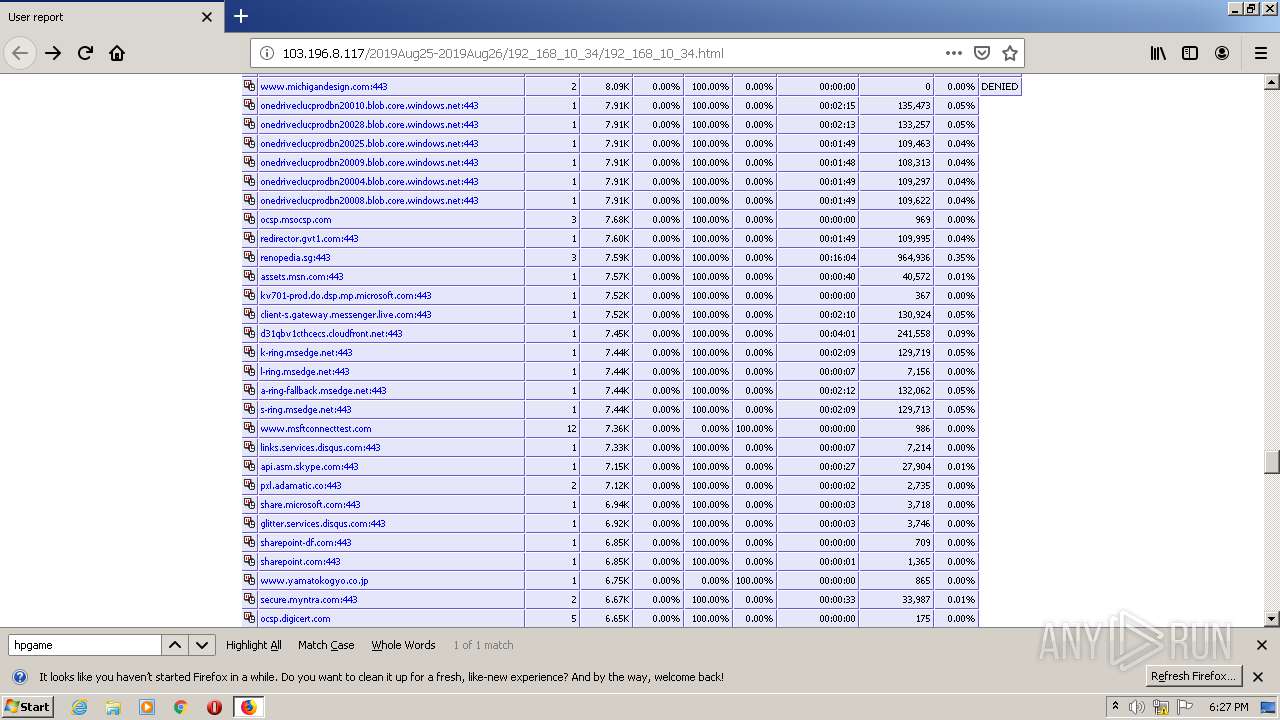Toggle Match Case in find bar
The width and height of the screenshot is (1280, 720).
coord(326,645)
